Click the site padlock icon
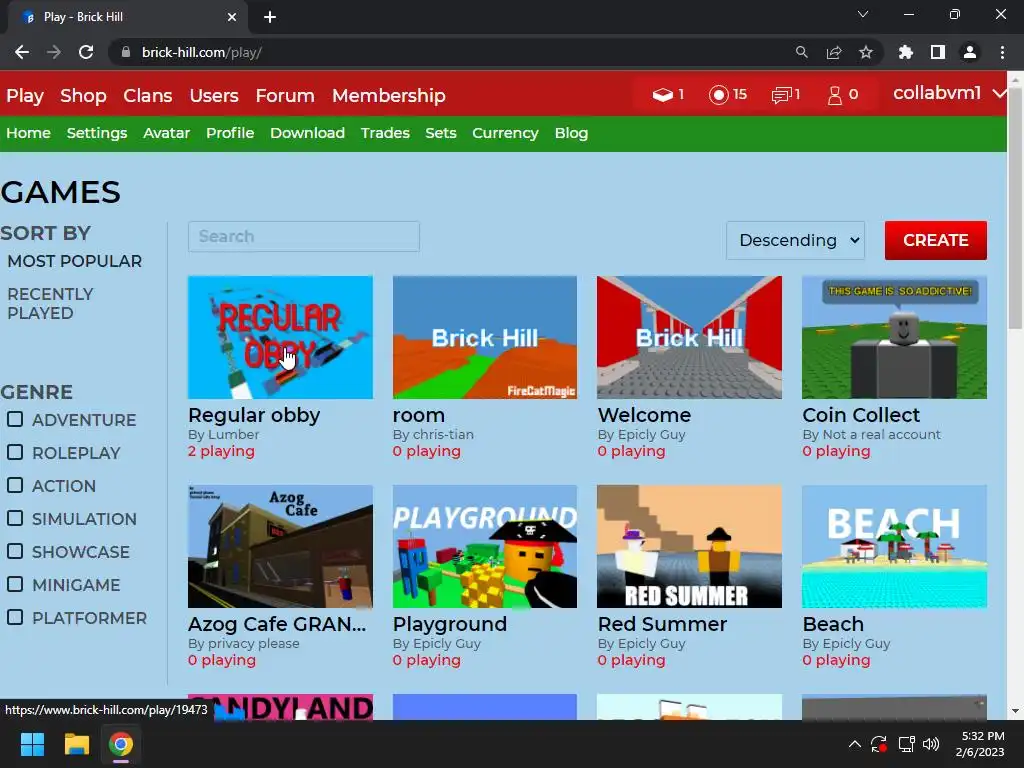This screenshot has height=768, width=1024. tap(126, 52)
